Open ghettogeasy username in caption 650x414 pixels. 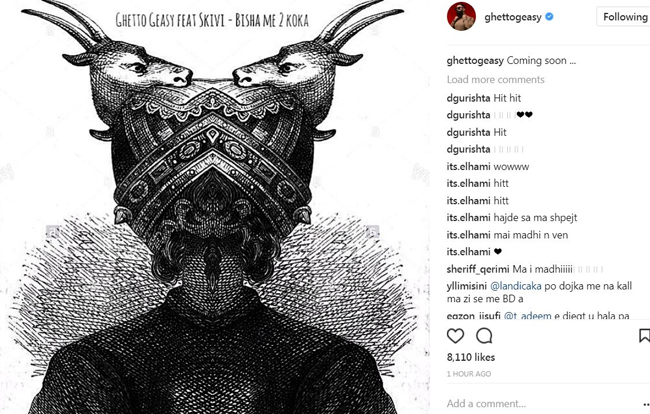(x=475, y=61)
